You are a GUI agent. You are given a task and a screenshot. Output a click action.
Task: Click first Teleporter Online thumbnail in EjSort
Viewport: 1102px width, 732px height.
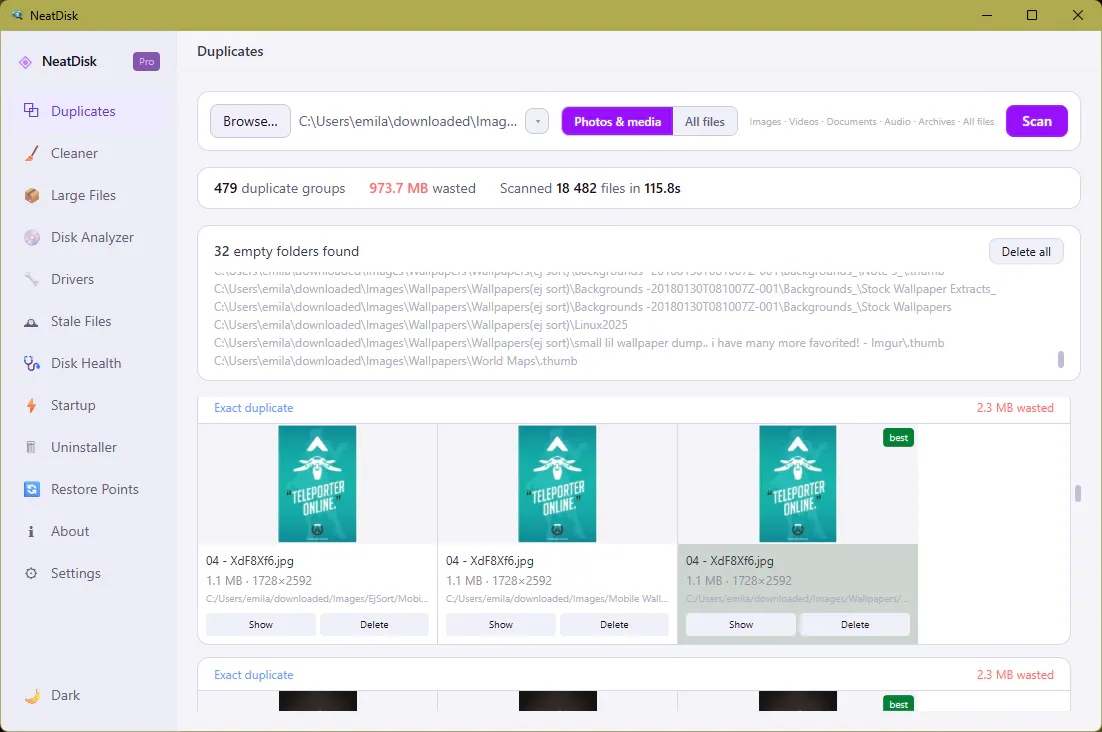tap(317, 484)
